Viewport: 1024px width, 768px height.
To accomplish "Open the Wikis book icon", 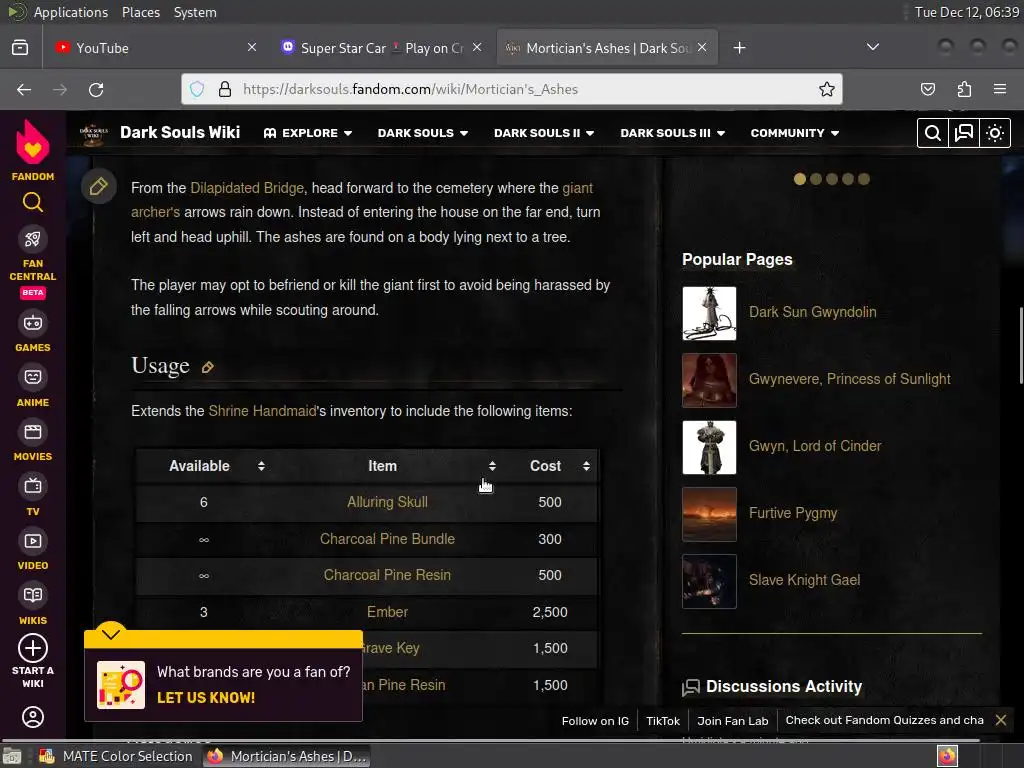I will pos(33,595).
